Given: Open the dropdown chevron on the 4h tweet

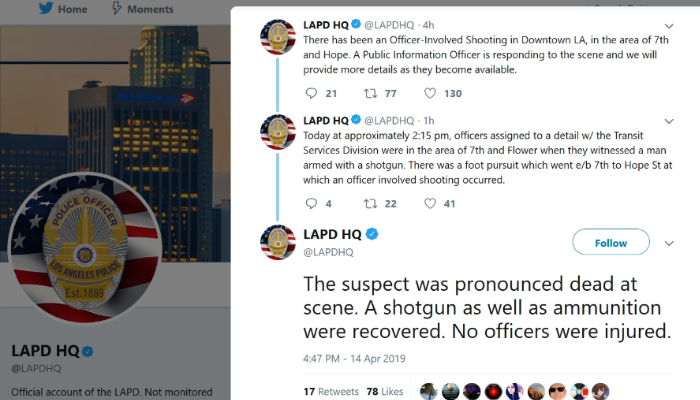Looking at the screenshot, I should click(x=669, y=26).
